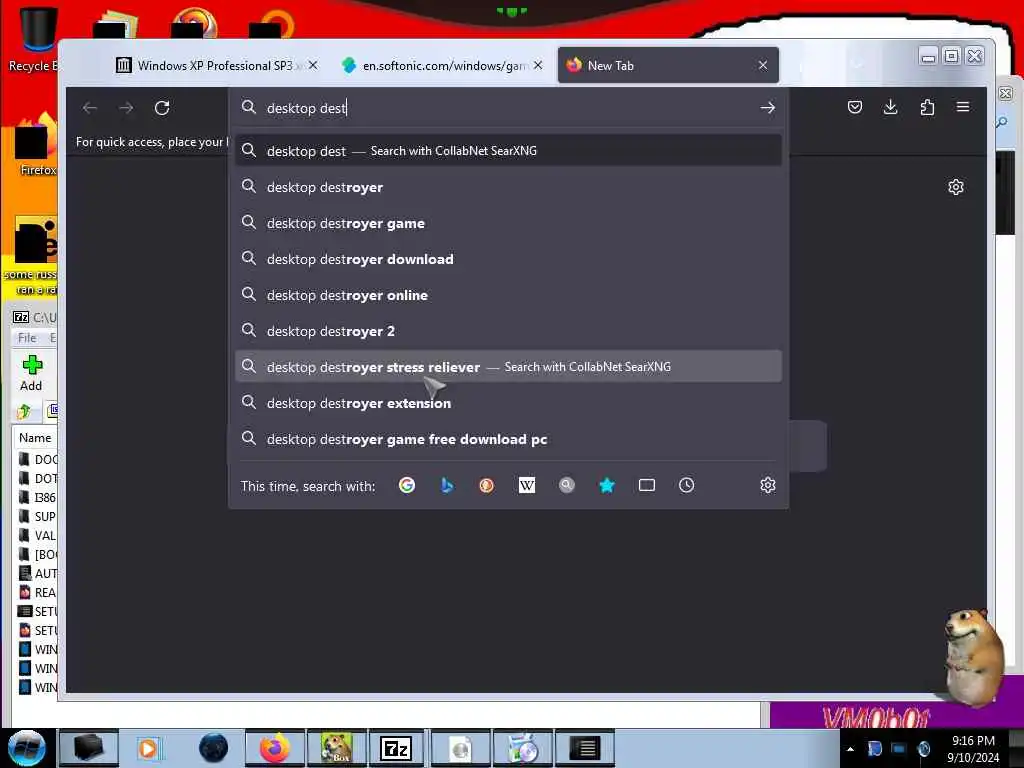Search this time with Bing icon

click(x=447, y=485)
